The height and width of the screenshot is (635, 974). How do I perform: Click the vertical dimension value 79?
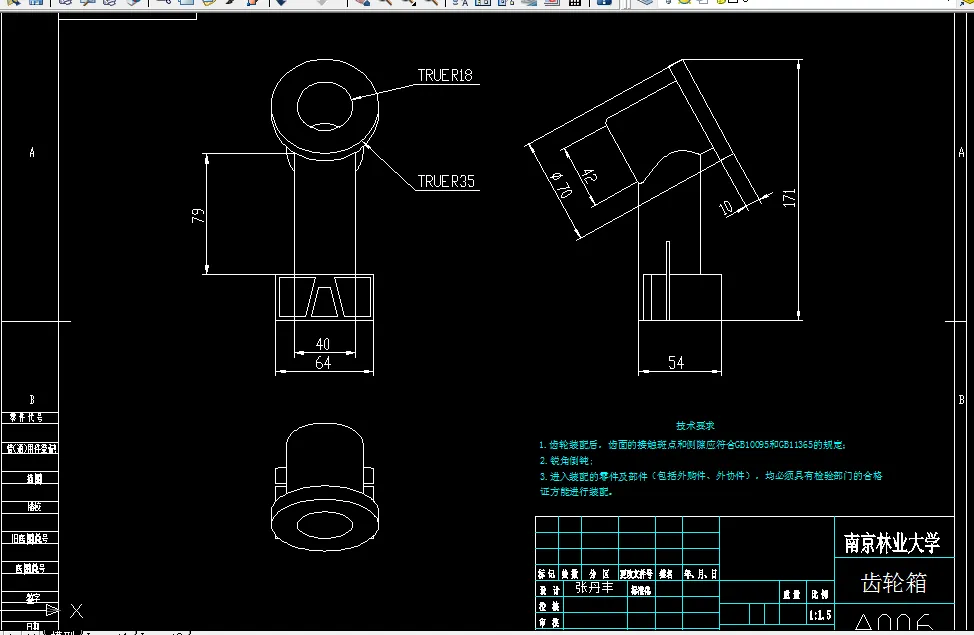(x=198, y=216)
